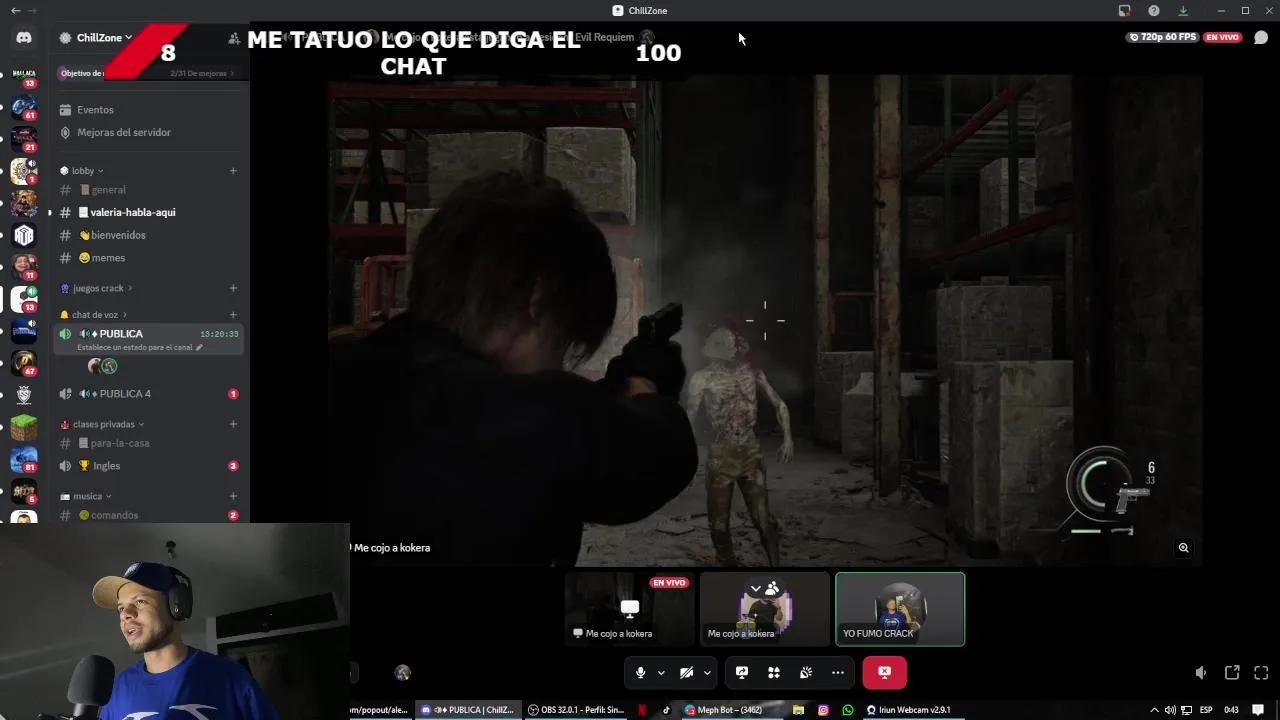Image resolution: width=1280 pixels, height=720 pixels.
Task: Add a channel to clases privadas category
Action: [x=233, y=424]
